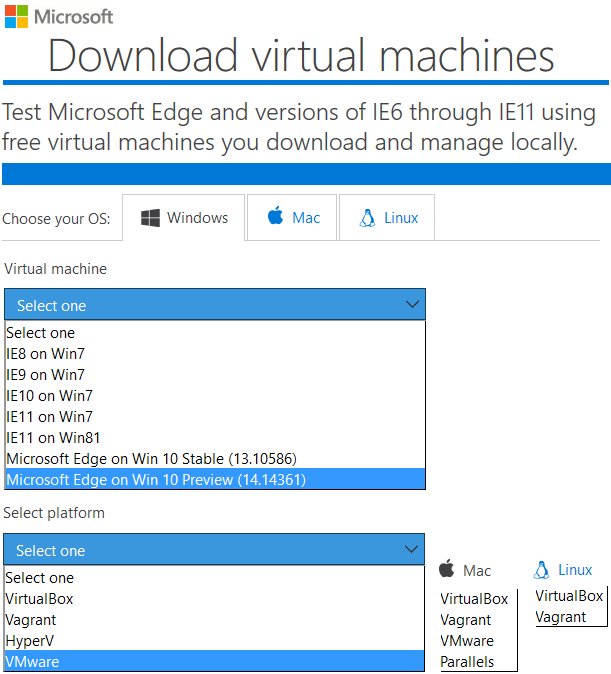Image resolution: width=611 pixels, height=674 pixels.
Task: Select HyperV platform option
Action: [214, 641]
